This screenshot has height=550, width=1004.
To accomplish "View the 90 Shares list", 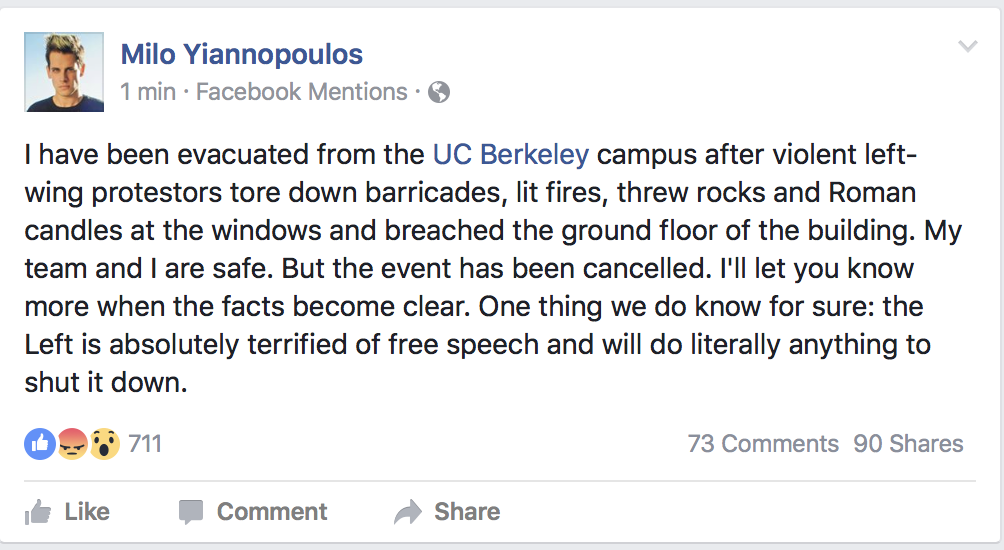I will 908,444.
